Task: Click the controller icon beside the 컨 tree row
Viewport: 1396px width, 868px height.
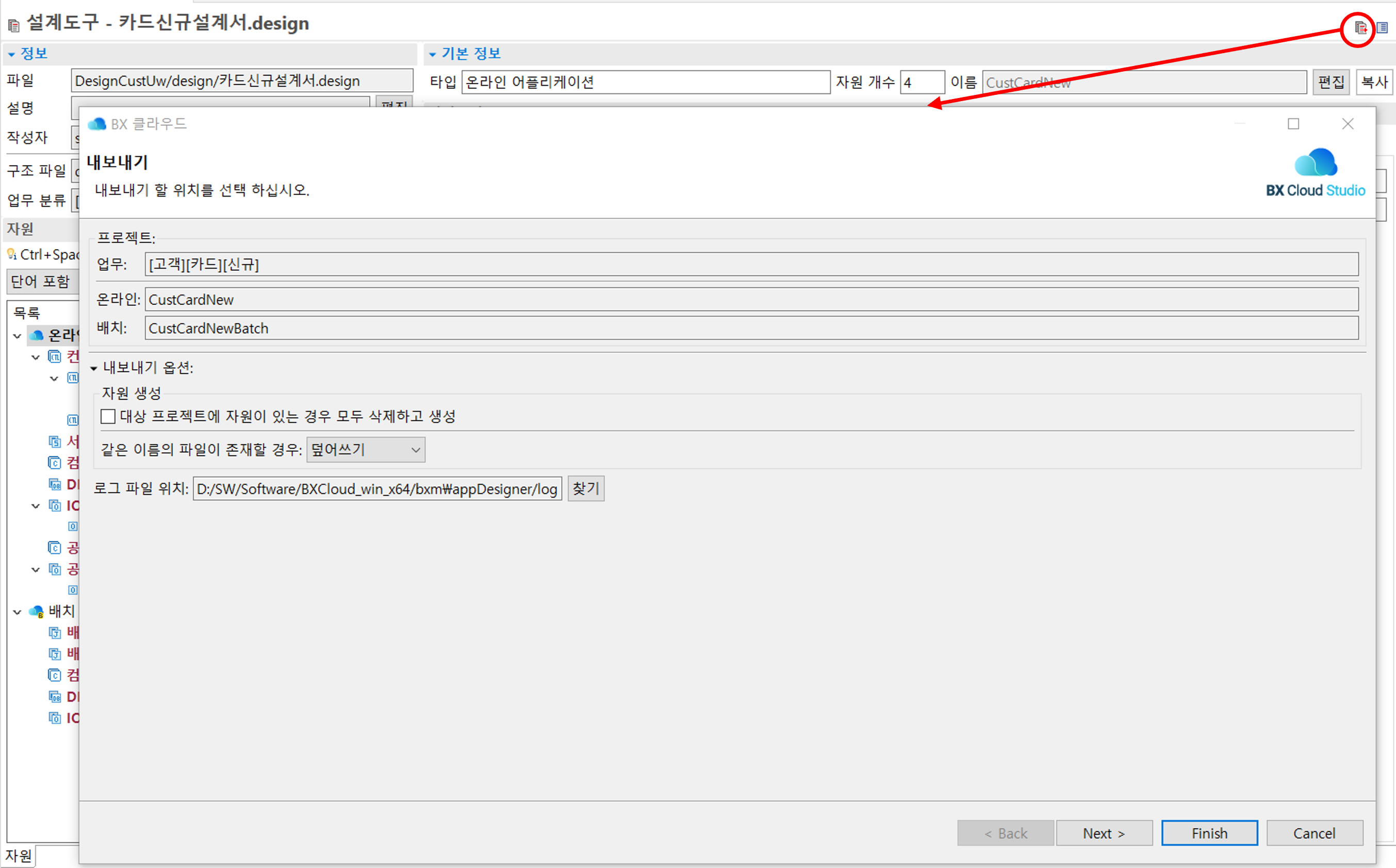Action: (x=55, y=356)
